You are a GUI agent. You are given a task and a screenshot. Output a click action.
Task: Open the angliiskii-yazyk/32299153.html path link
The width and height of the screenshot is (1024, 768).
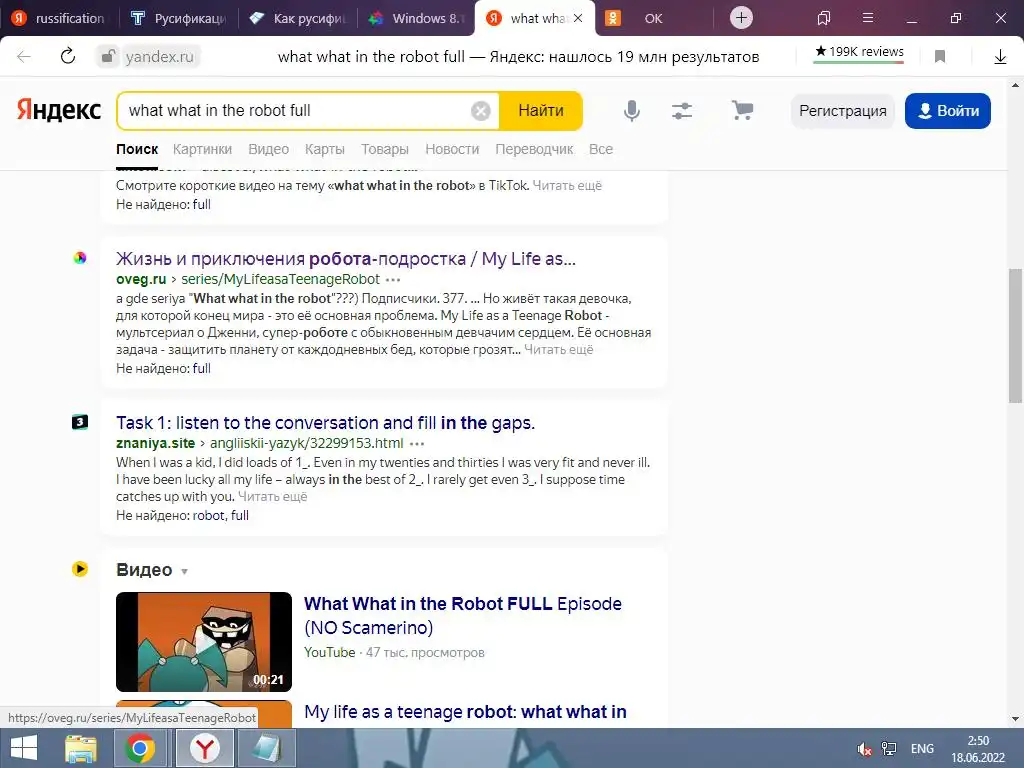[306, 443]
